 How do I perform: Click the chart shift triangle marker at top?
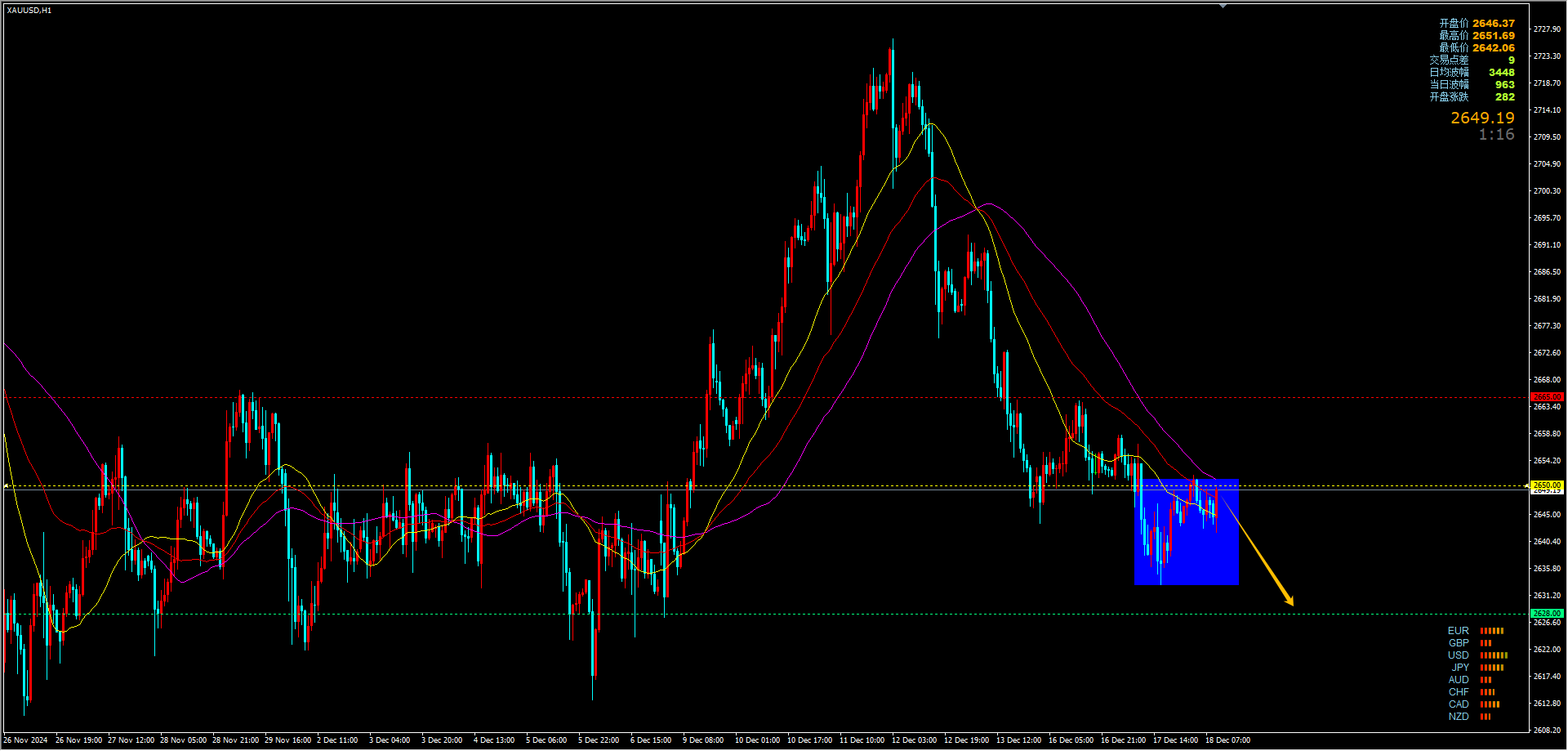(1223, 7)
